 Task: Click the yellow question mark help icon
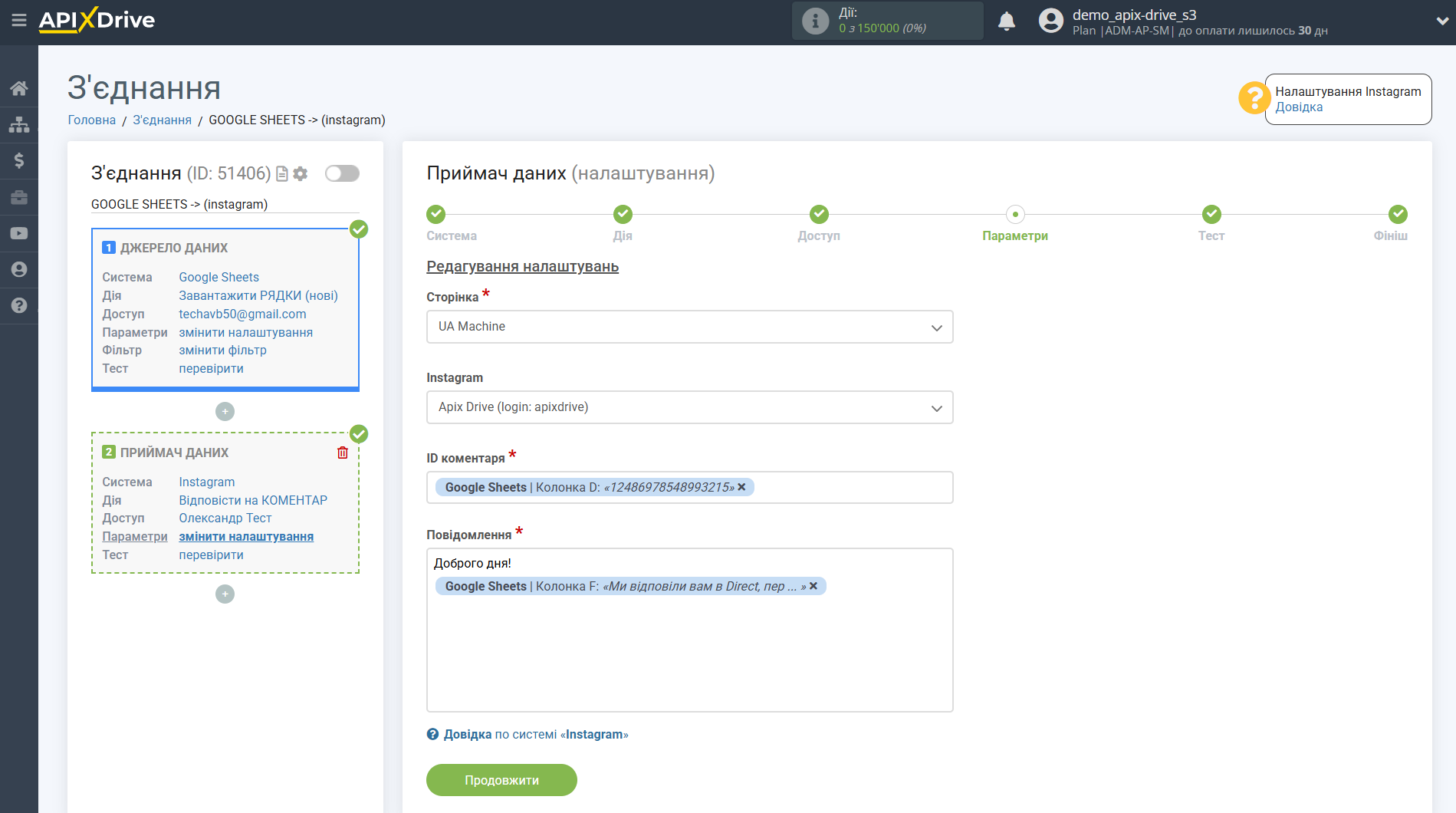click(x=1254, y=98)
